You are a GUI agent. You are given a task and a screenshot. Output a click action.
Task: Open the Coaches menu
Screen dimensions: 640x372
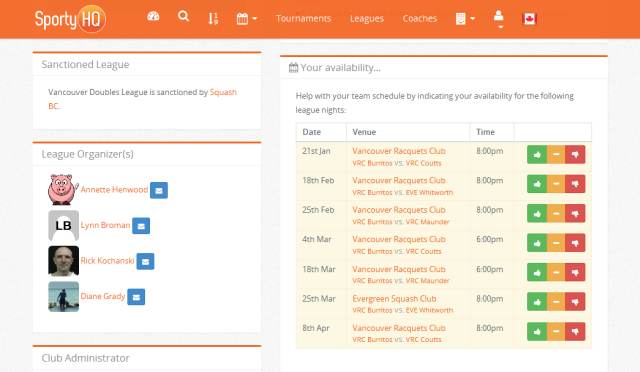420,19
